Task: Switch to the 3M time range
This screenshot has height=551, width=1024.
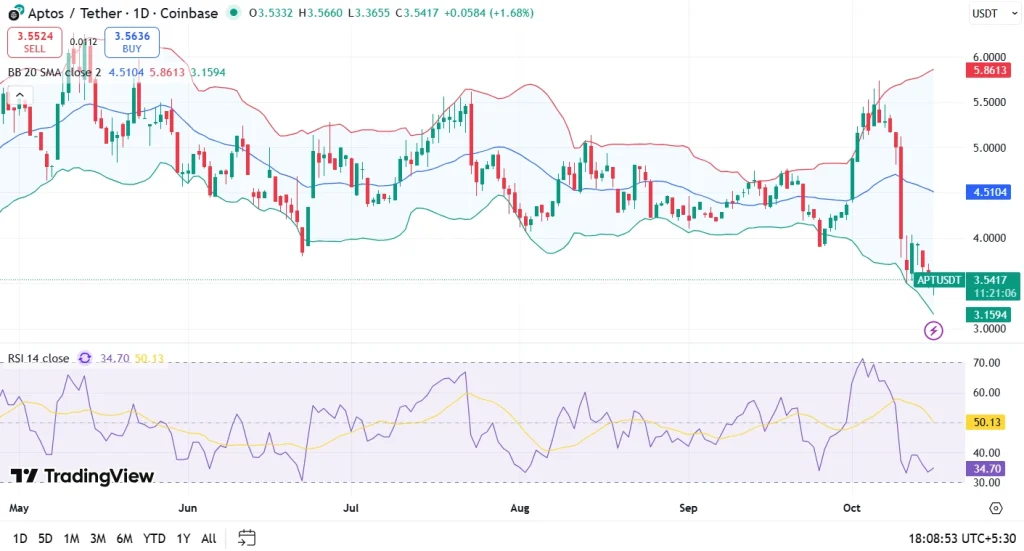Action: point(98,538)
